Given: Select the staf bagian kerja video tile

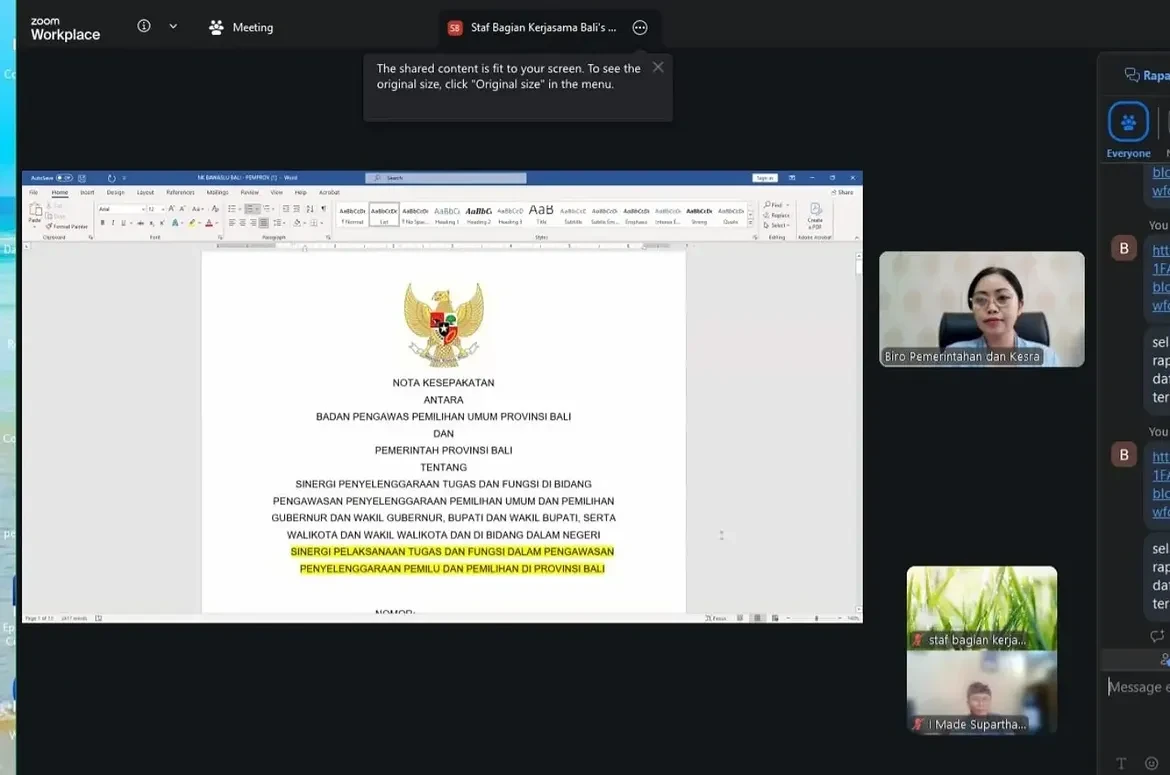Looking at the screenshot, I should (981, 608).
